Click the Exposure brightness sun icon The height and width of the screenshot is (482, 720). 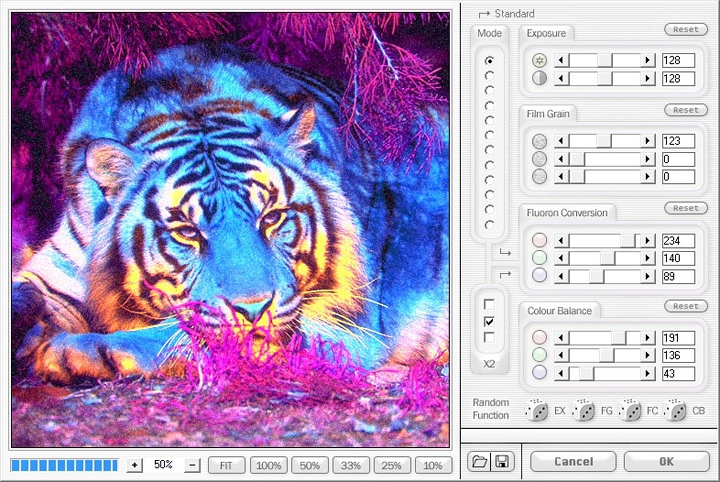(540, 61)
